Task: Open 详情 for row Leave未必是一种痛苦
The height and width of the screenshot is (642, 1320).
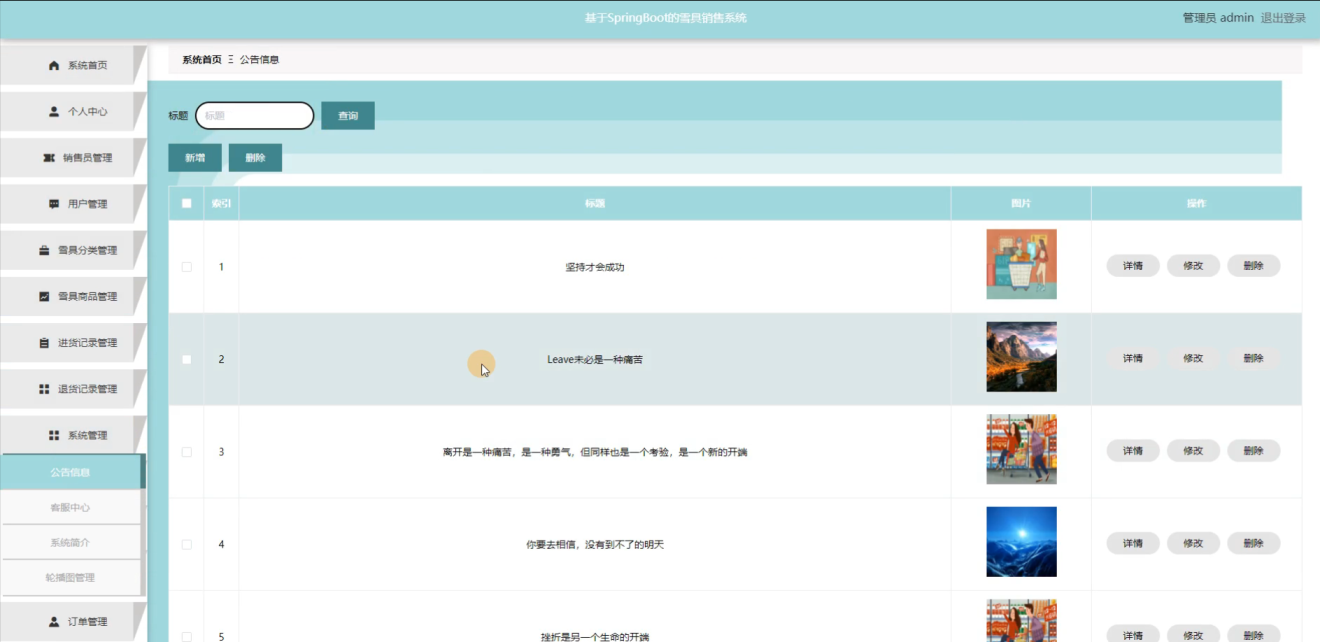Action: tap(1133, 358)
